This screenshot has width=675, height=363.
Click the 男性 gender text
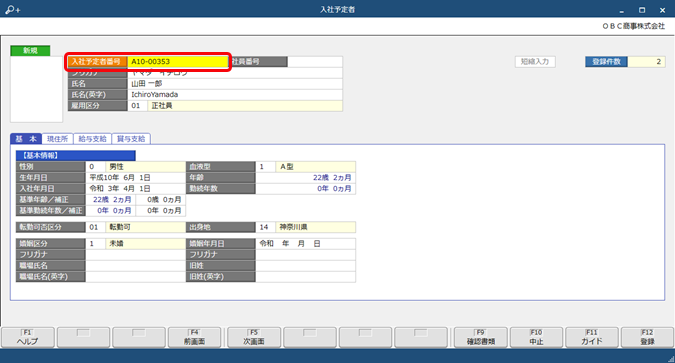point(116,167)
